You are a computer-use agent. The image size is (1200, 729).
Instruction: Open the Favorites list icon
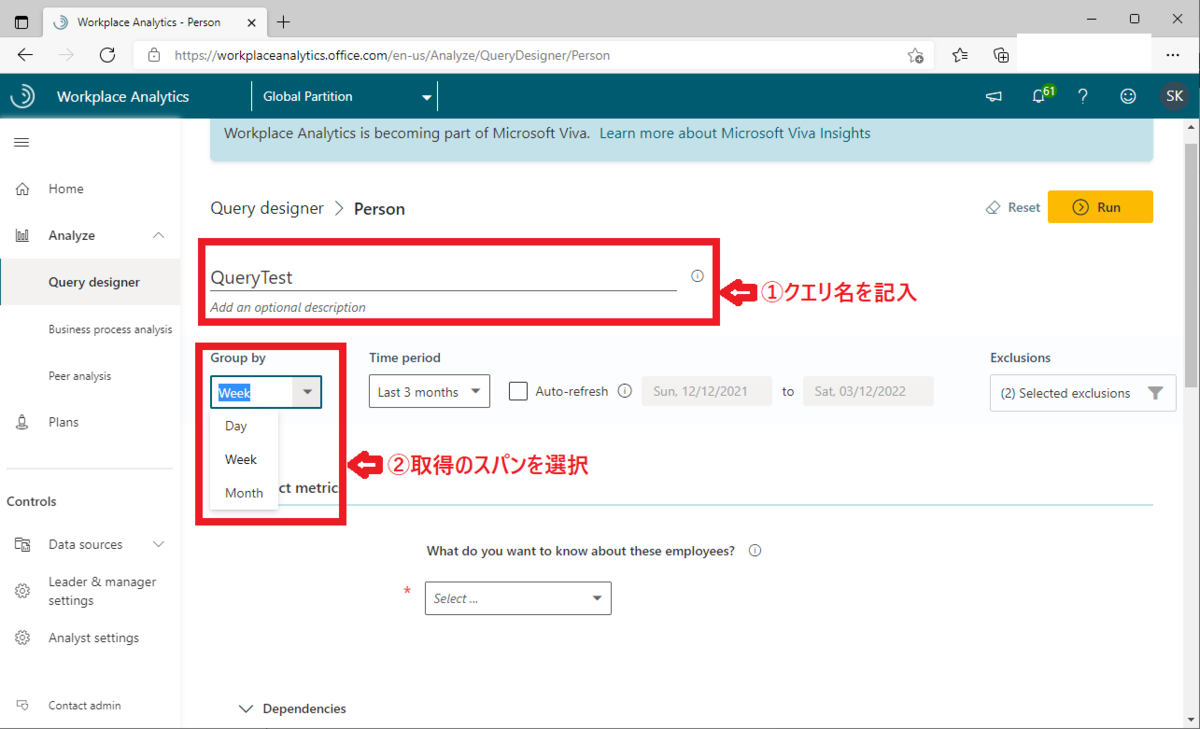(960, 55)
